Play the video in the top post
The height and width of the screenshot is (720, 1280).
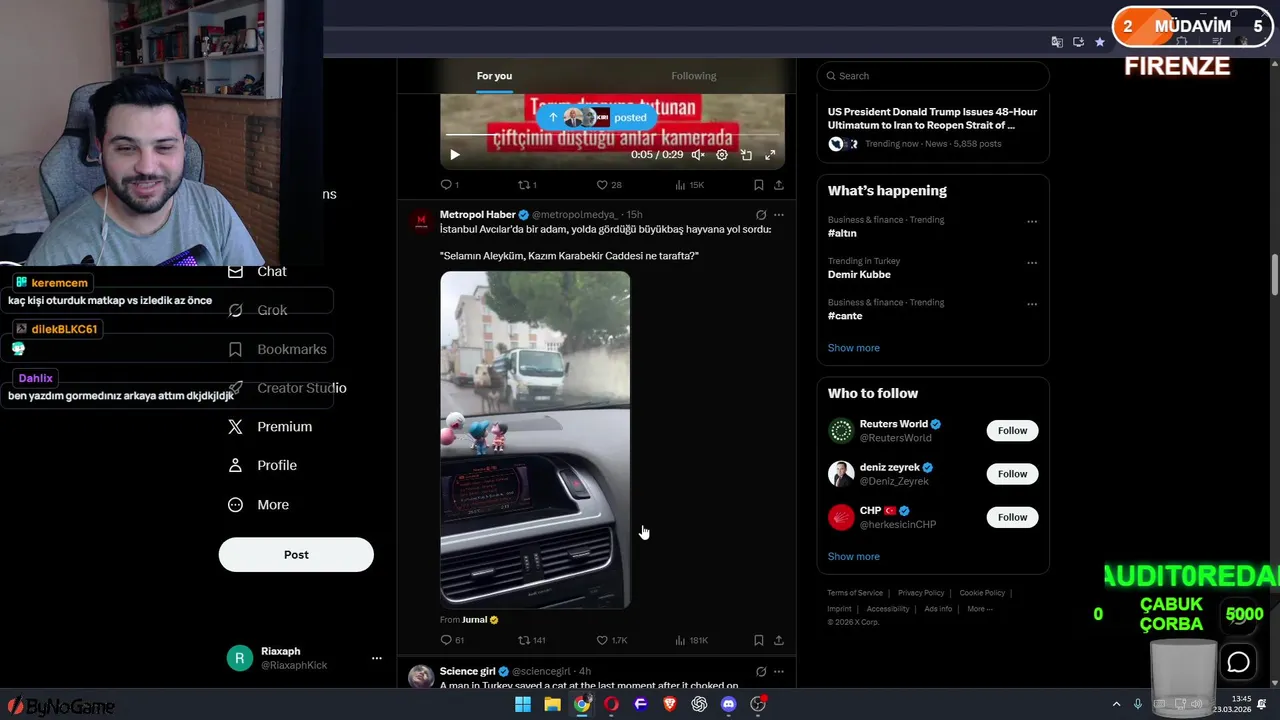tap(455, 155)
